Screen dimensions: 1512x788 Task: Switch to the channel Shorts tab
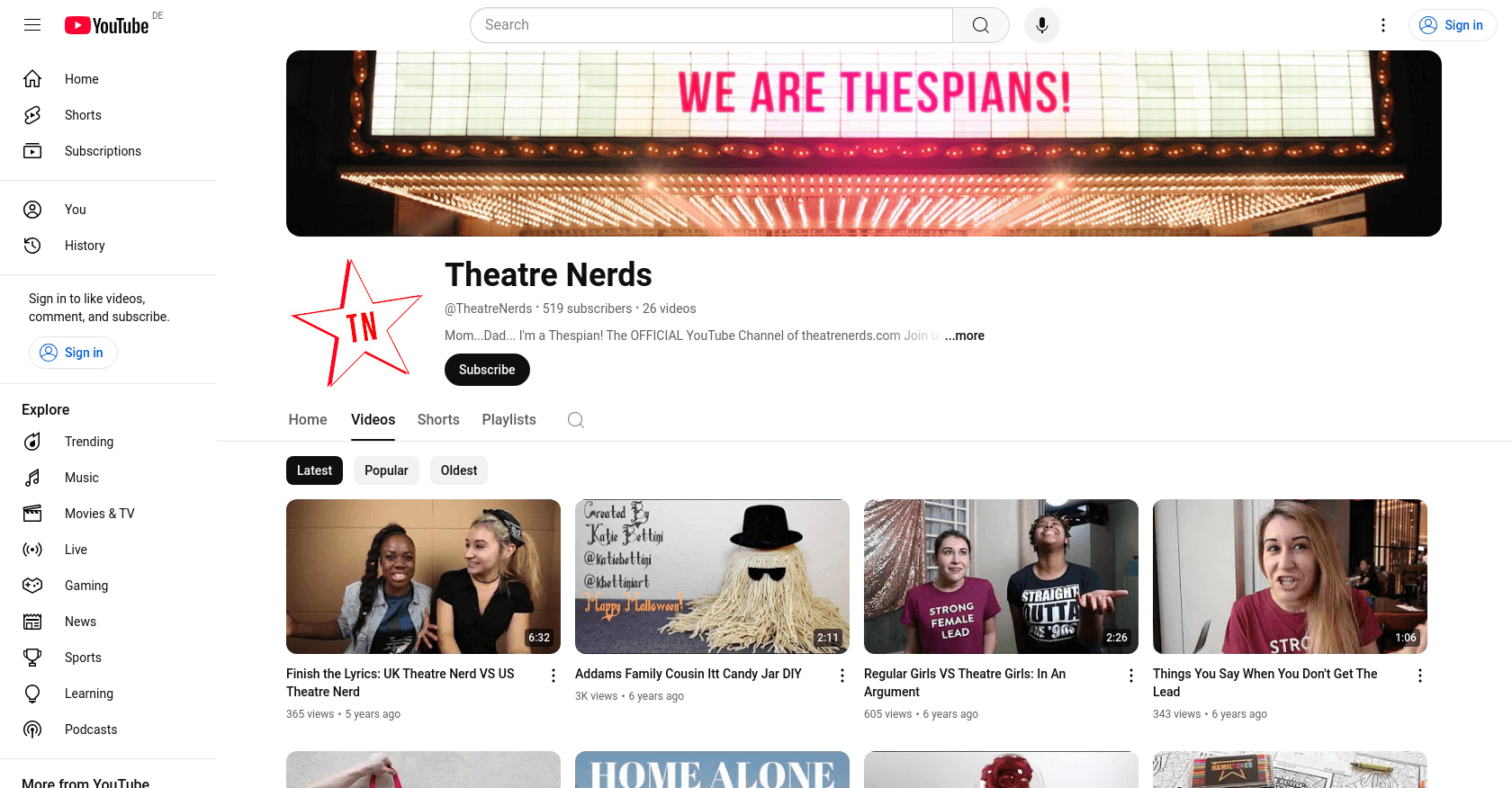click(438, 420)
